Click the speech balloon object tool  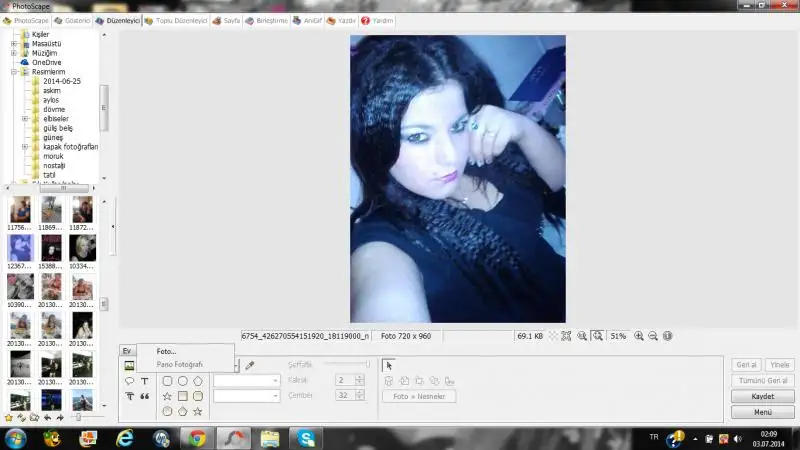pyautogui.click(x=130, y=381)
